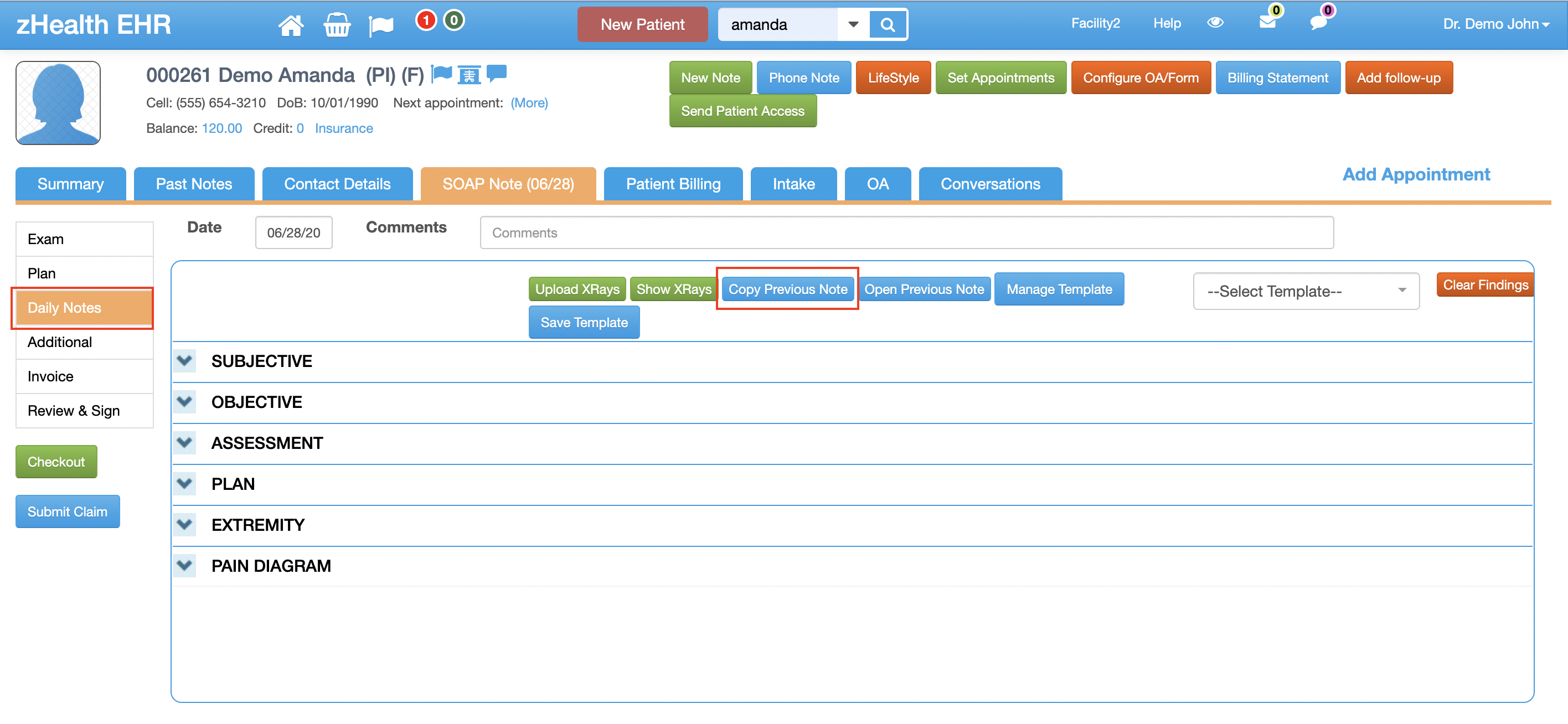1568x724 pixels.
Task: Select Exam in the side menu
Action: click(x=85, y=239)
